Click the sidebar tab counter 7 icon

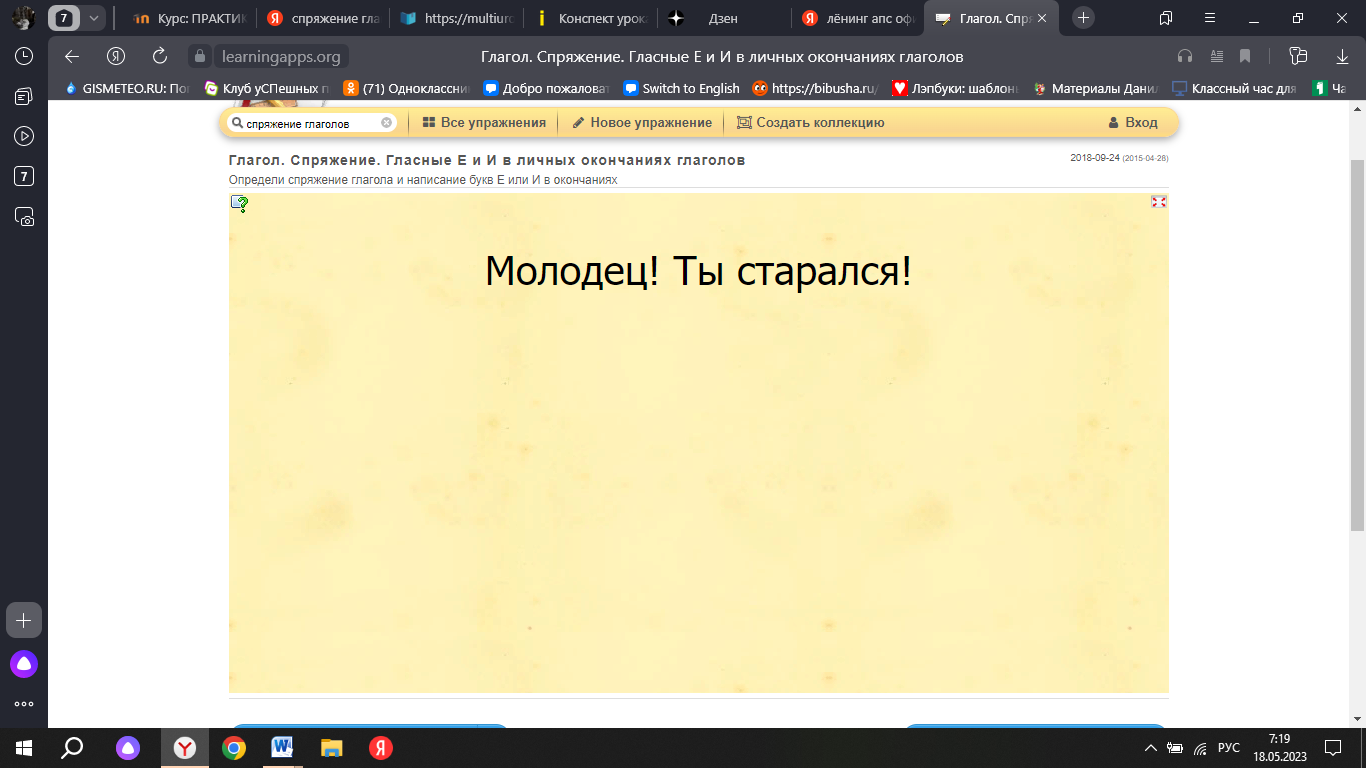tap(24, 176)
